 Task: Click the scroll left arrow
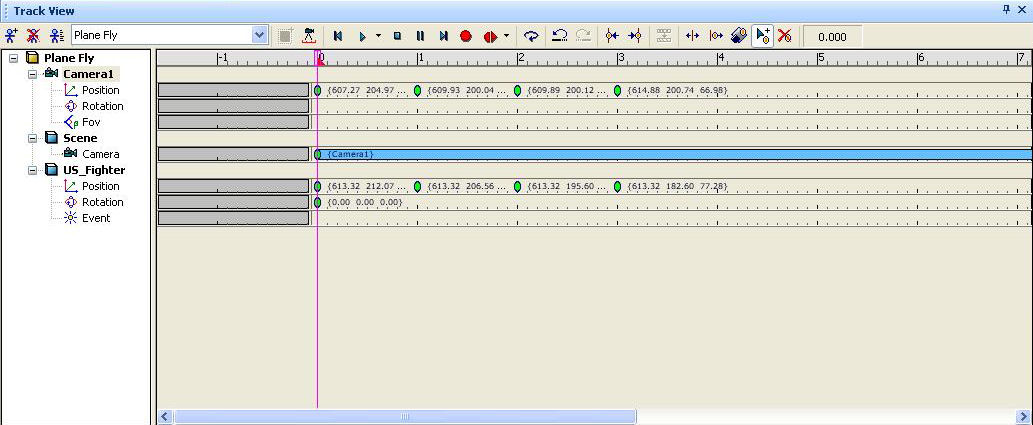coord(165,417)
